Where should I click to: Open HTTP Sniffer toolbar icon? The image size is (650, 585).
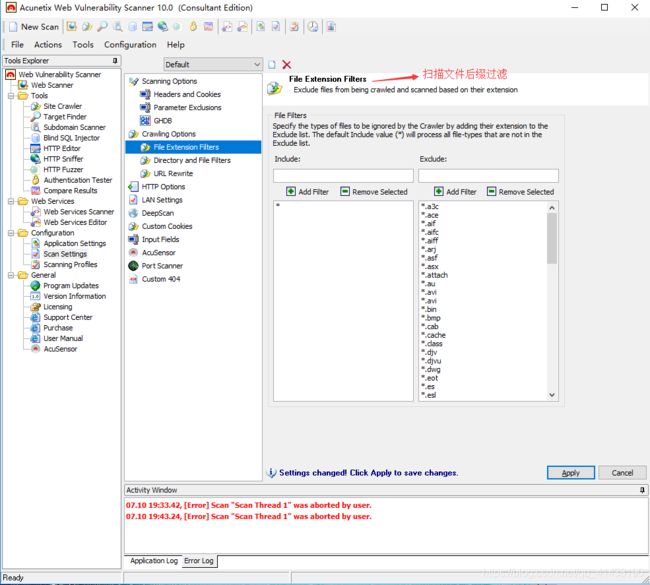click(162, 27)
